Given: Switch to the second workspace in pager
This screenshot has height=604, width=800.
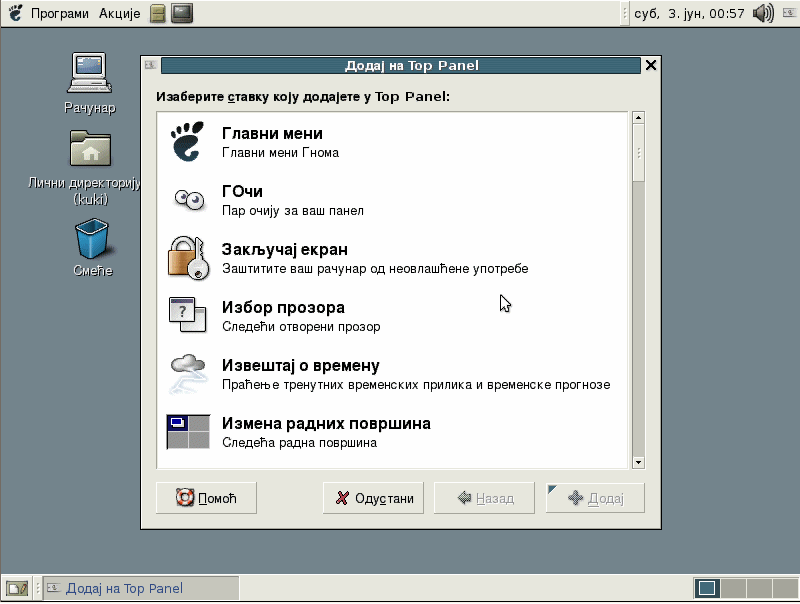Looking at the screenshot, I should (733, 589).
